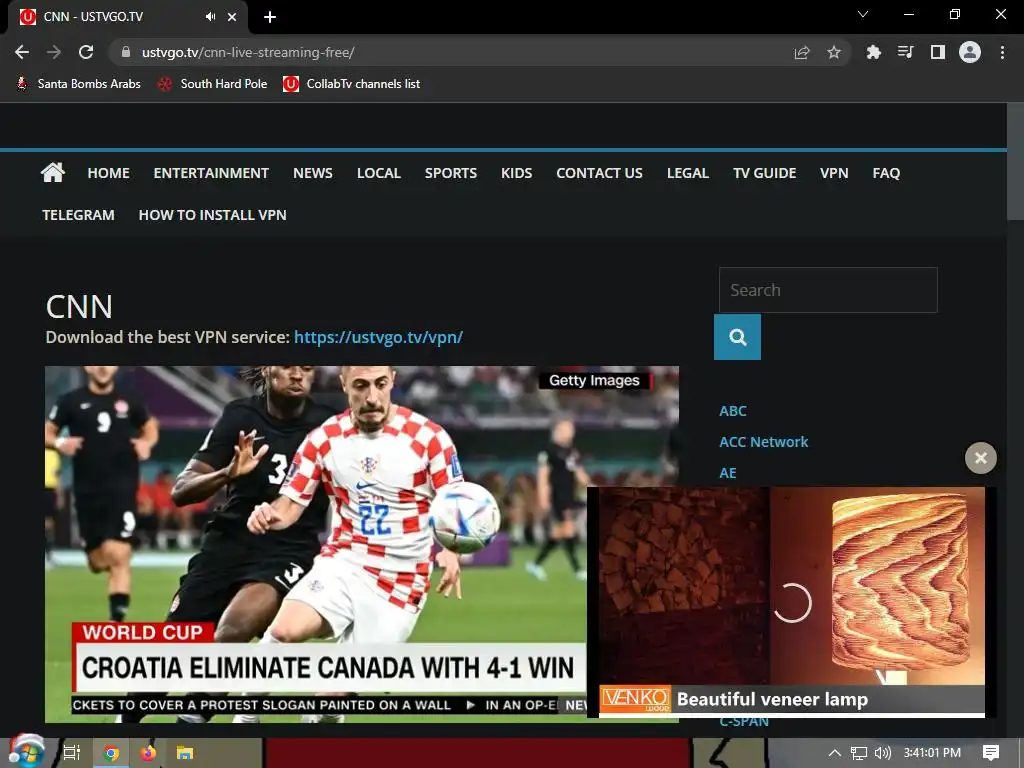Viewport: 1024px width, 768px height.
Task: Open the CONTACT US menu item
Action: pos(600,173)
